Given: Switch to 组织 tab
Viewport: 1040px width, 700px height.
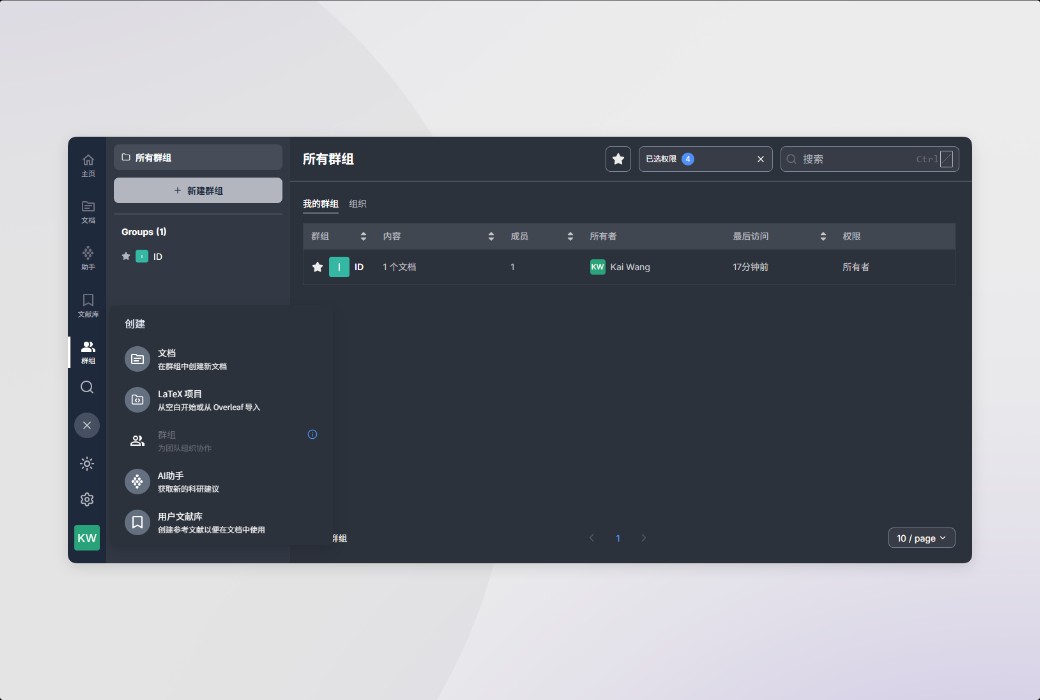Looking at the screenshot, I should (358, 204).
